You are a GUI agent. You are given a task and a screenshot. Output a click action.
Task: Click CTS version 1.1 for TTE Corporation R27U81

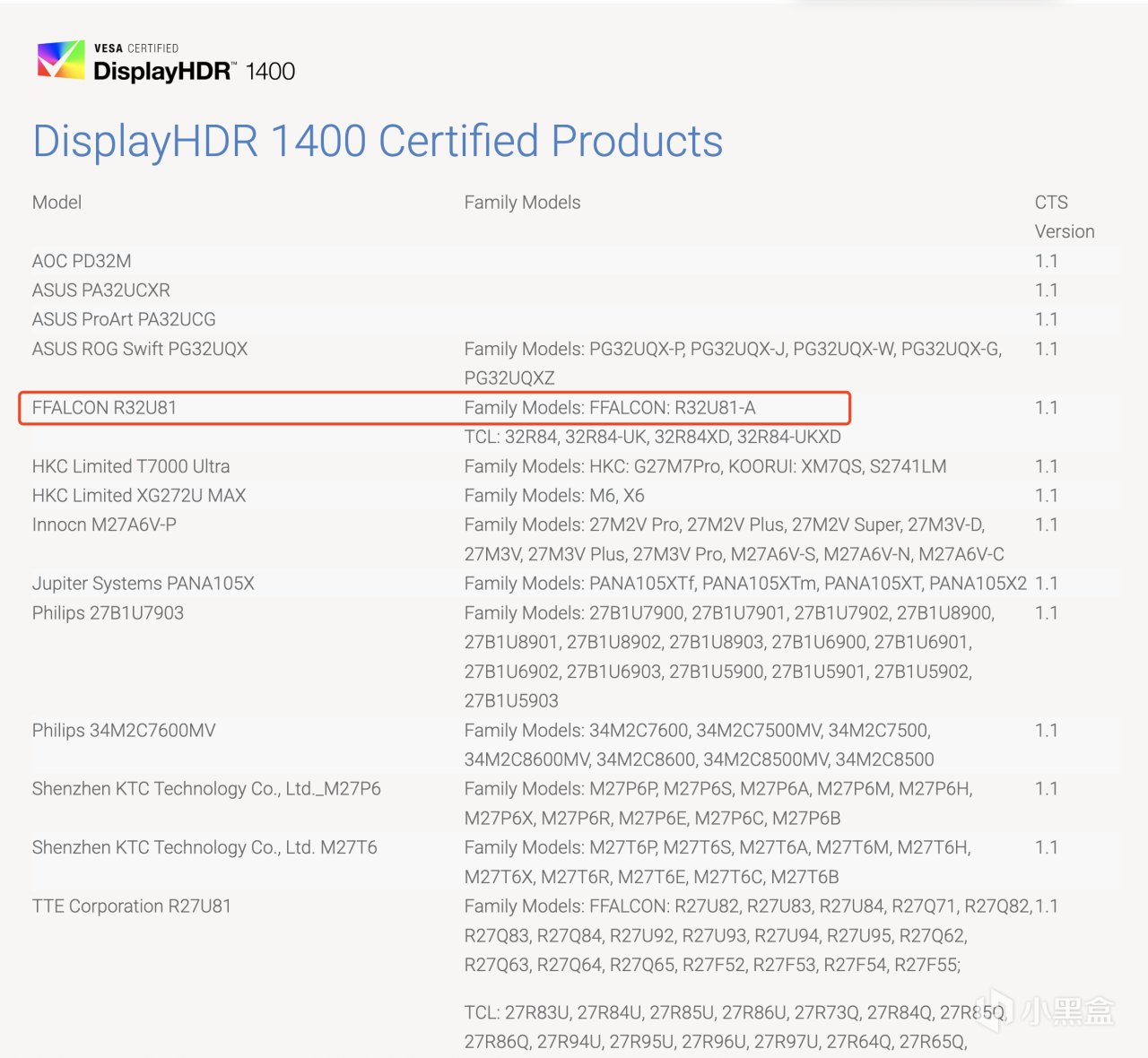coord(1047,906)
